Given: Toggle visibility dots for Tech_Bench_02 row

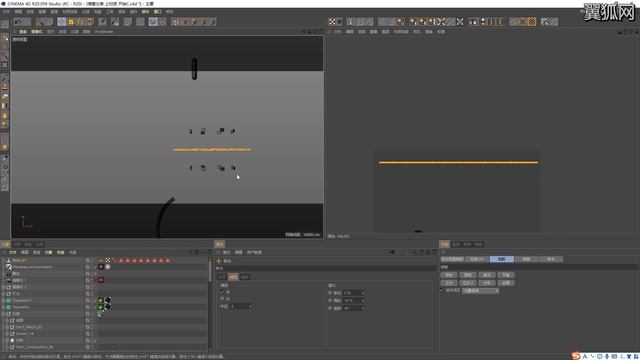Looking at the screenshot, I should click(x=92, y=327).
